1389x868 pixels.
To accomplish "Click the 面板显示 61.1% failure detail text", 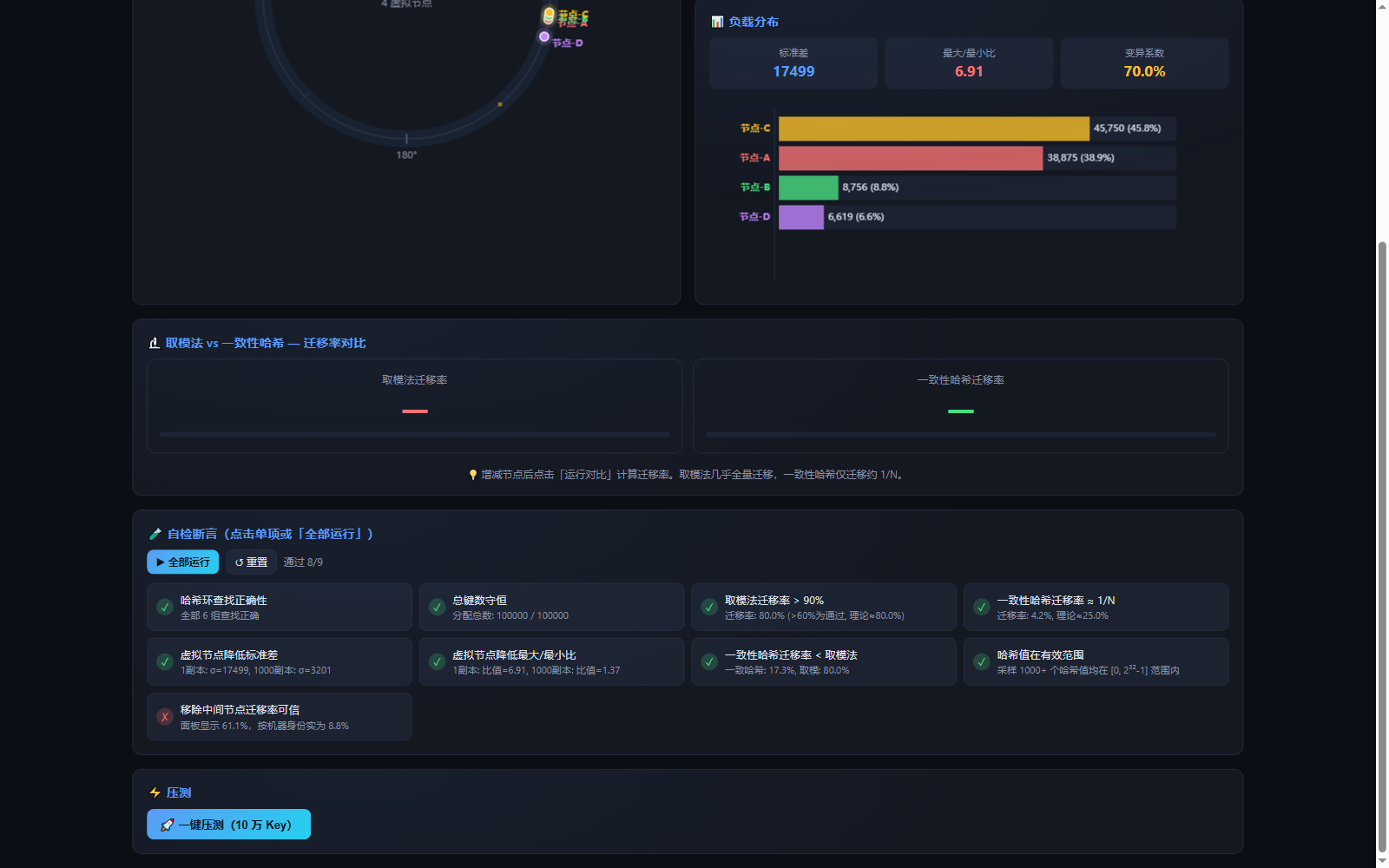I will click(x=265, y=726).
